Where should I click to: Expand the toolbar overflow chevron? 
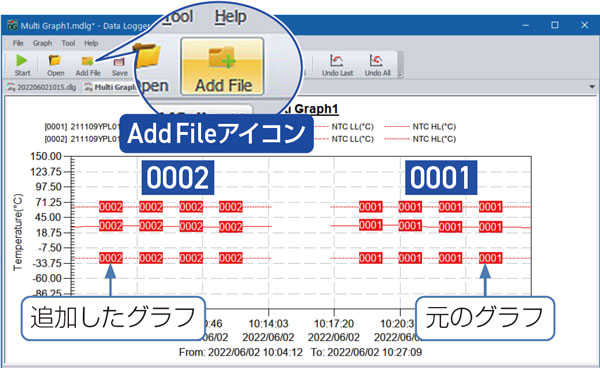coord(400,75)
